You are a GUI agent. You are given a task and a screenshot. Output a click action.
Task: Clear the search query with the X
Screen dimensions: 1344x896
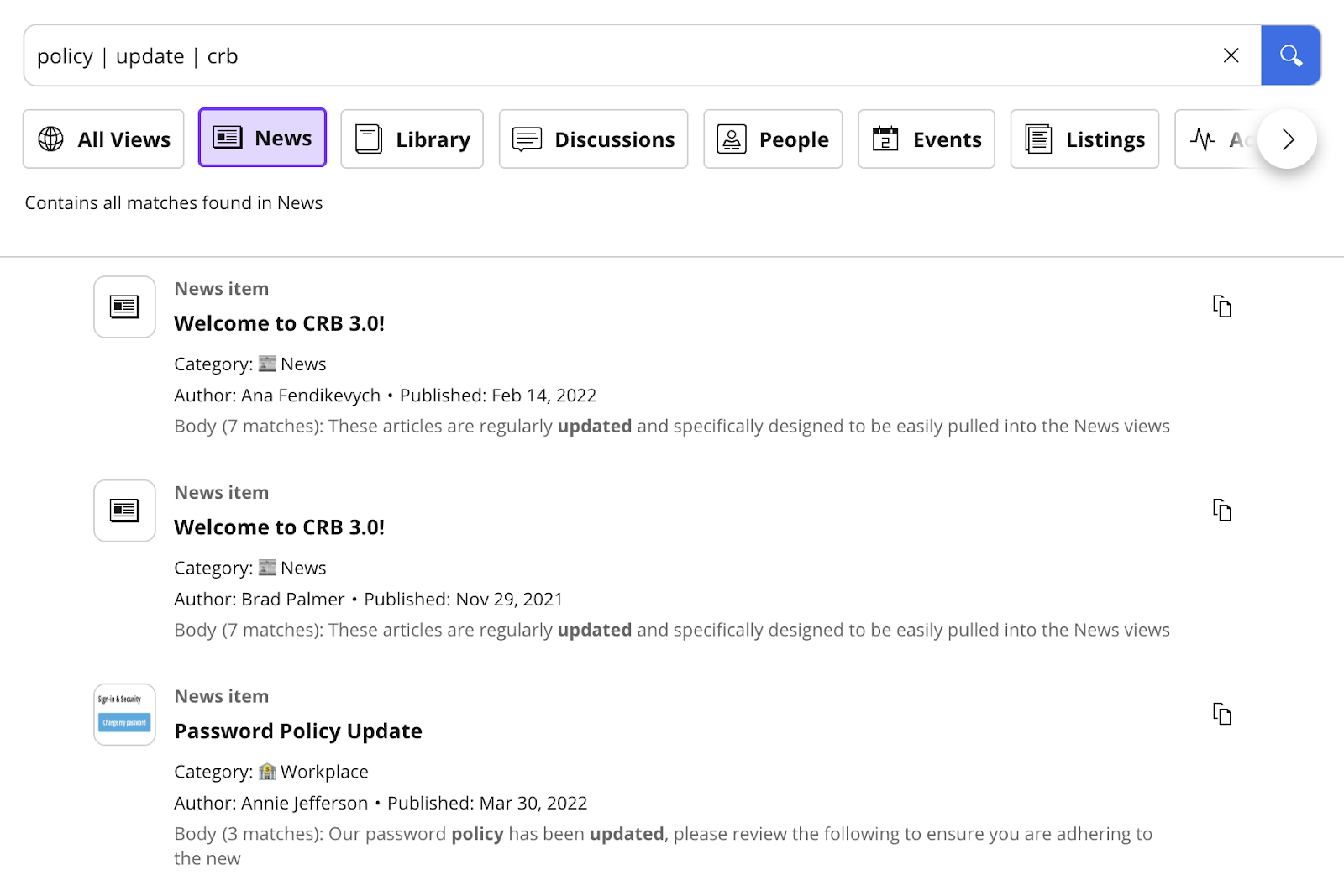[1231, 55]
